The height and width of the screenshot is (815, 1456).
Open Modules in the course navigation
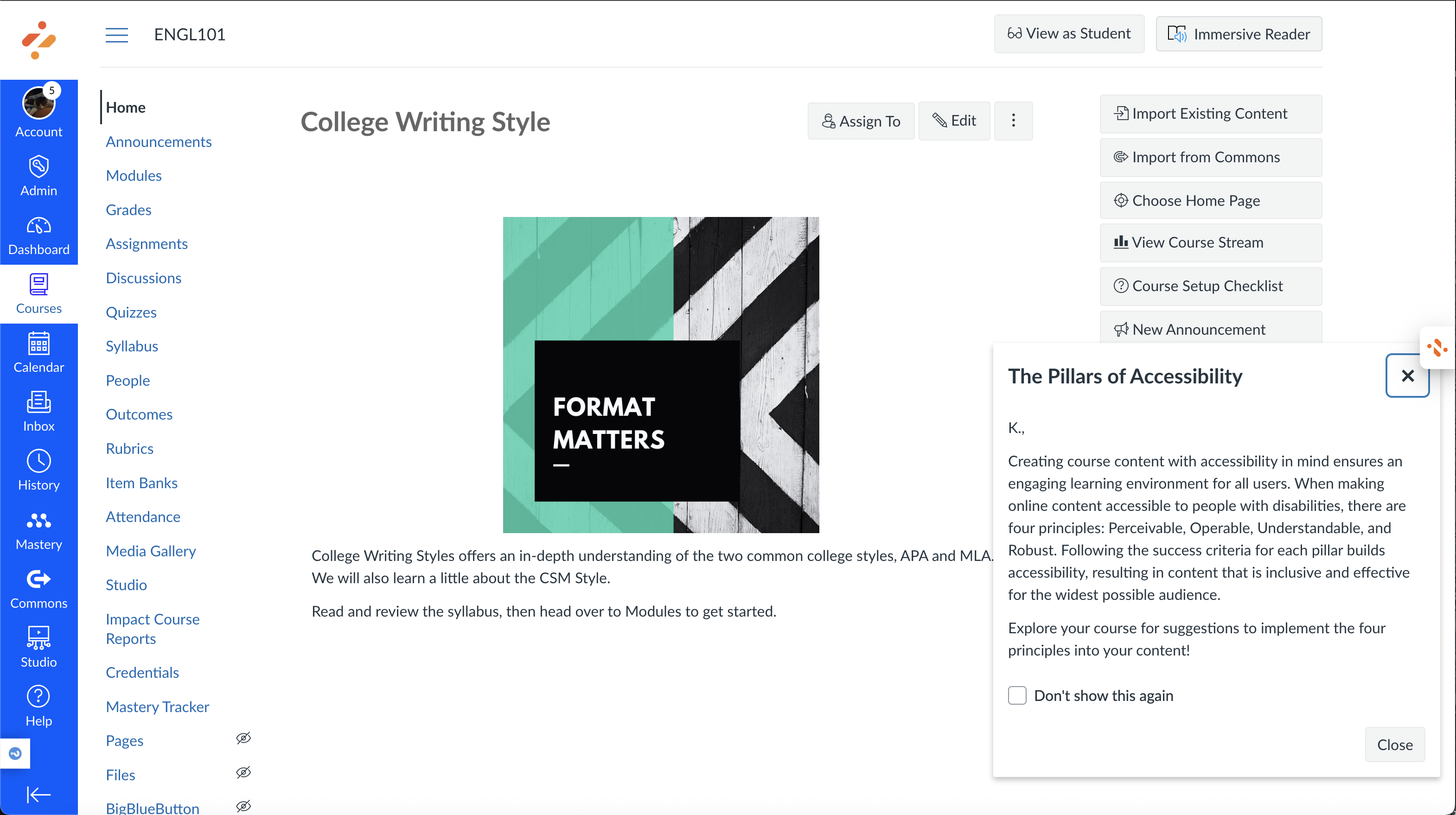coord(134,175)
